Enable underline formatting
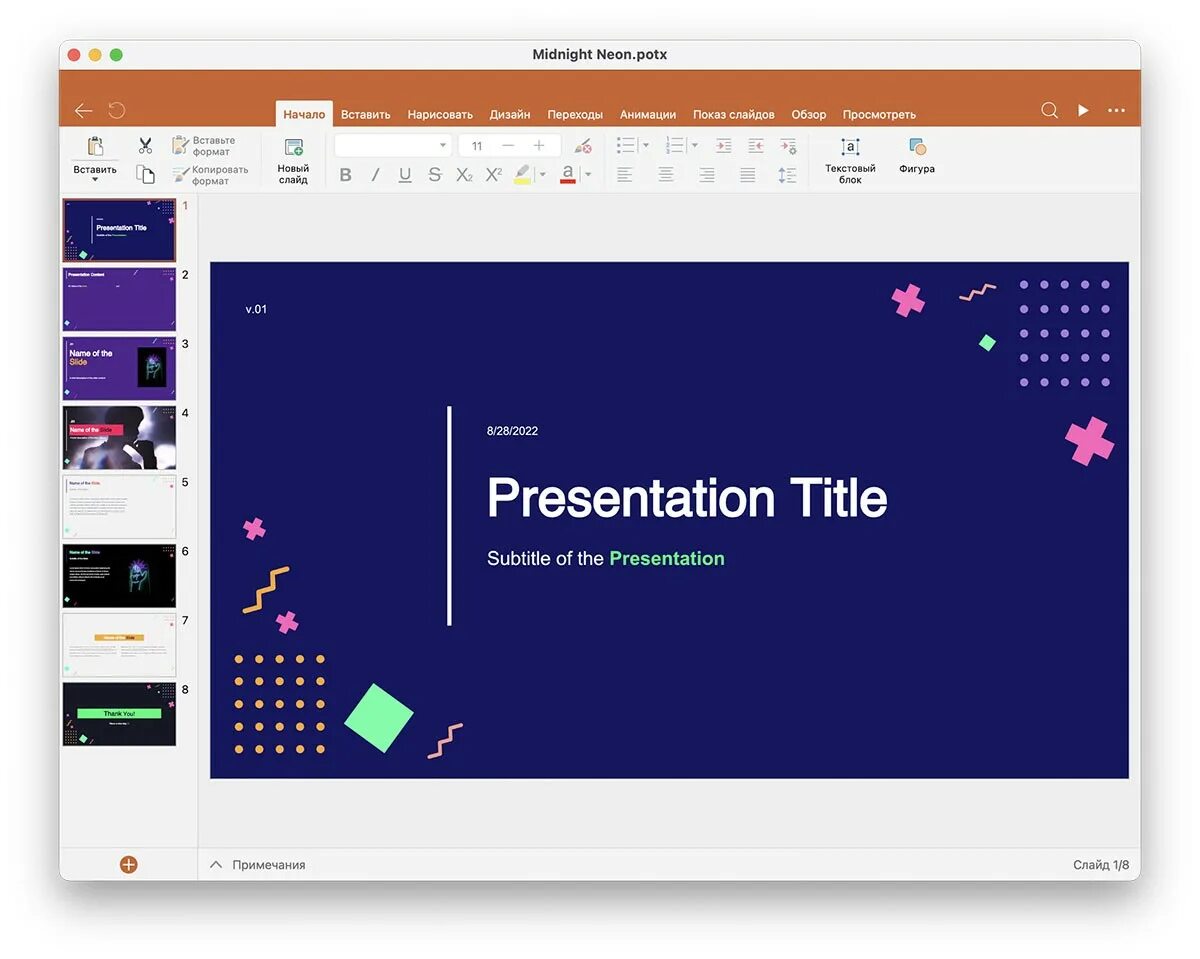Viewport: 1200px width, 959px height. click(404, 174)
